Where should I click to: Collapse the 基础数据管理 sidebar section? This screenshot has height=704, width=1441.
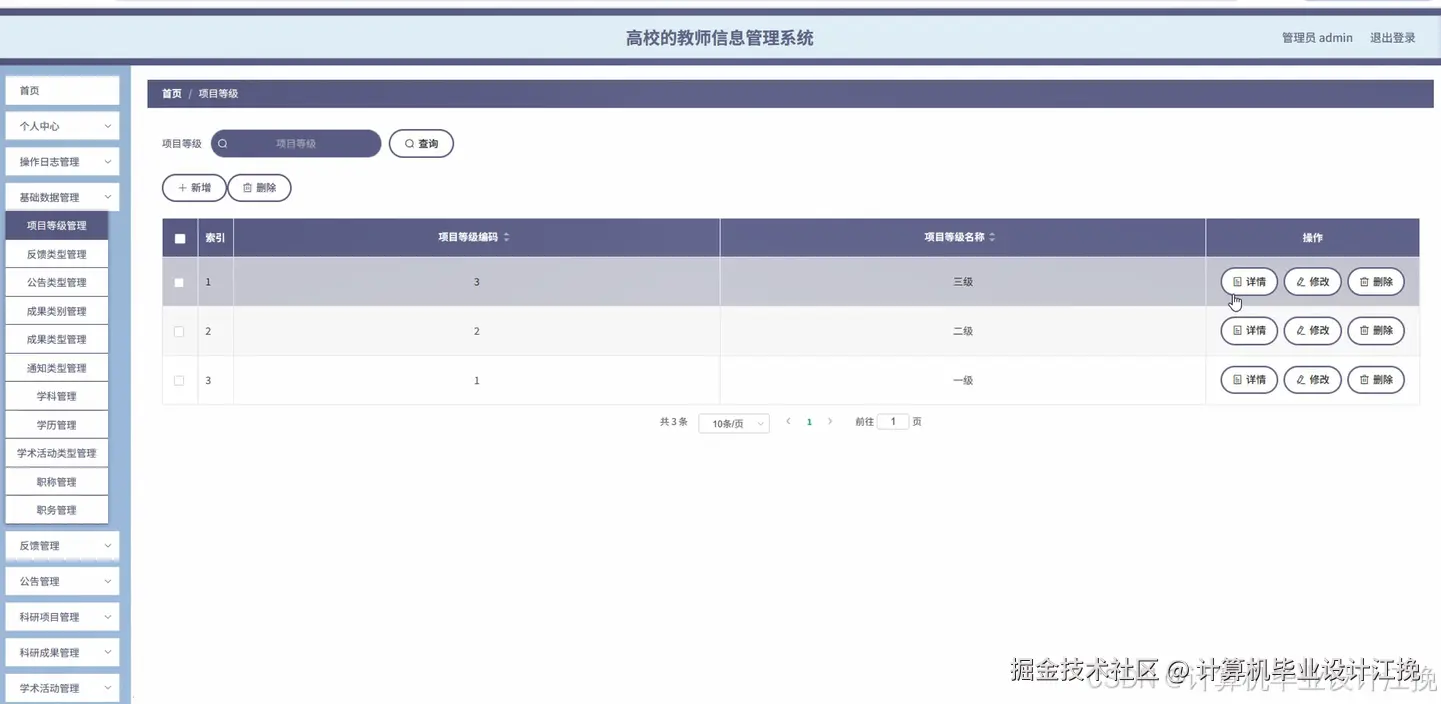(x=61, y=196)
